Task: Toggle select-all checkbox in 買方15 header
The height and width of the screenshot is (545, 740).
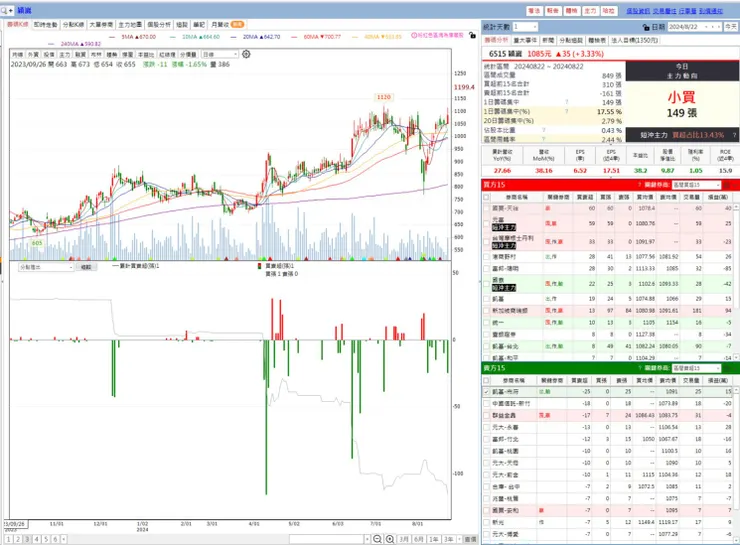Action: coord(486,197)
